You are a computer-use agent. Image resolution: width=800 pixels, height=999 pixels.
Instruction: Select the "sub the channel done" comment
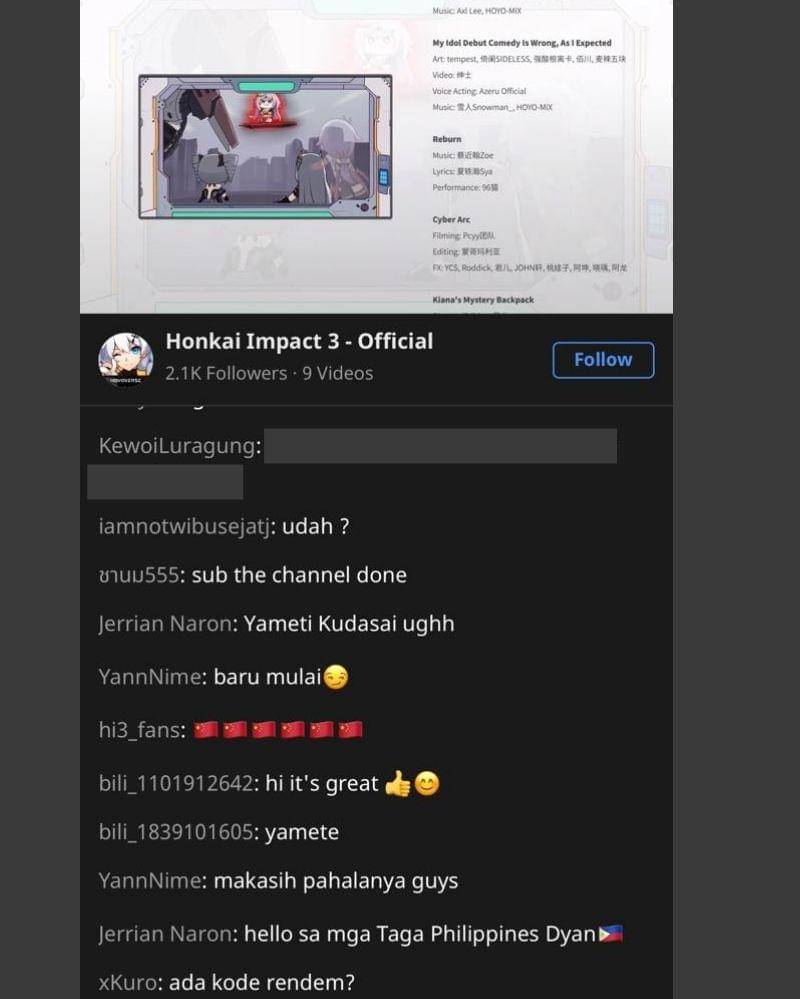(x=299, y=575)
